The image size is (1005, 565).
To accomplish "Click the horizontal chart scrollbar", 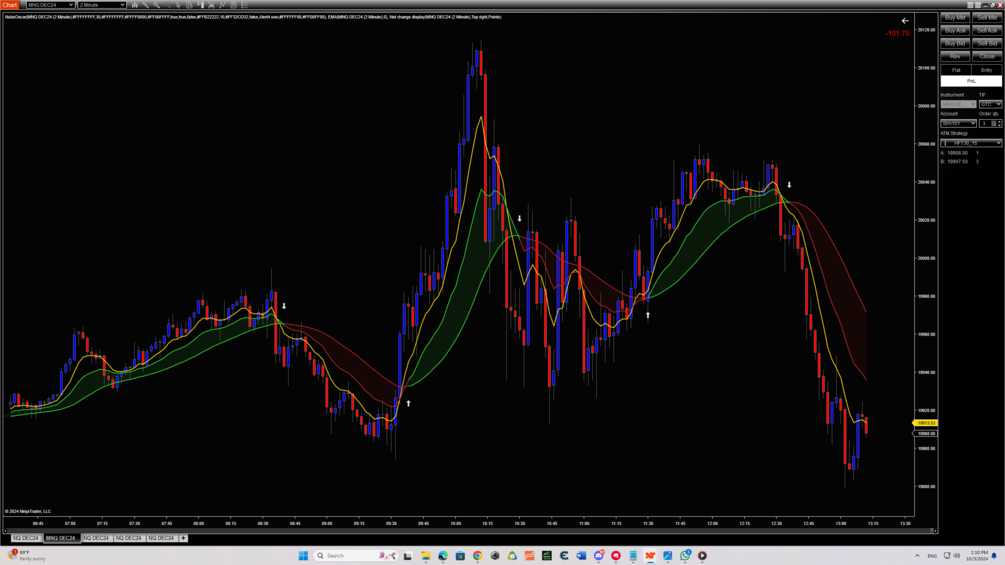I will 471,530.
